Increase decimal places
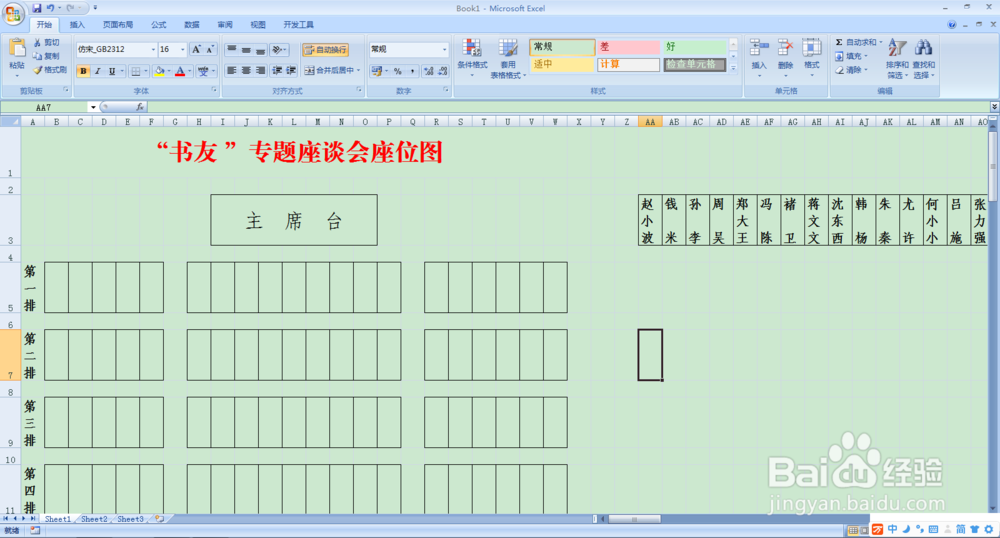The width and height of the screenshot is (1000, 538). (429, 71)
